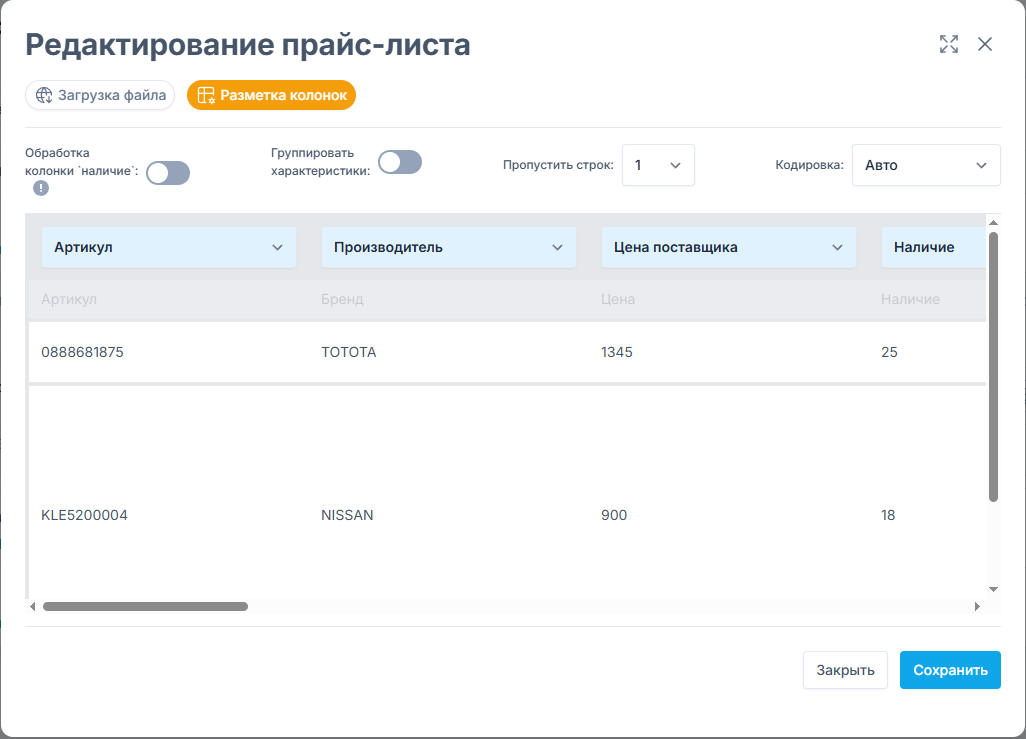Screen dimensions: 1026x739
Task: Close the price list editing dialog
Action: tap(985, 44)
